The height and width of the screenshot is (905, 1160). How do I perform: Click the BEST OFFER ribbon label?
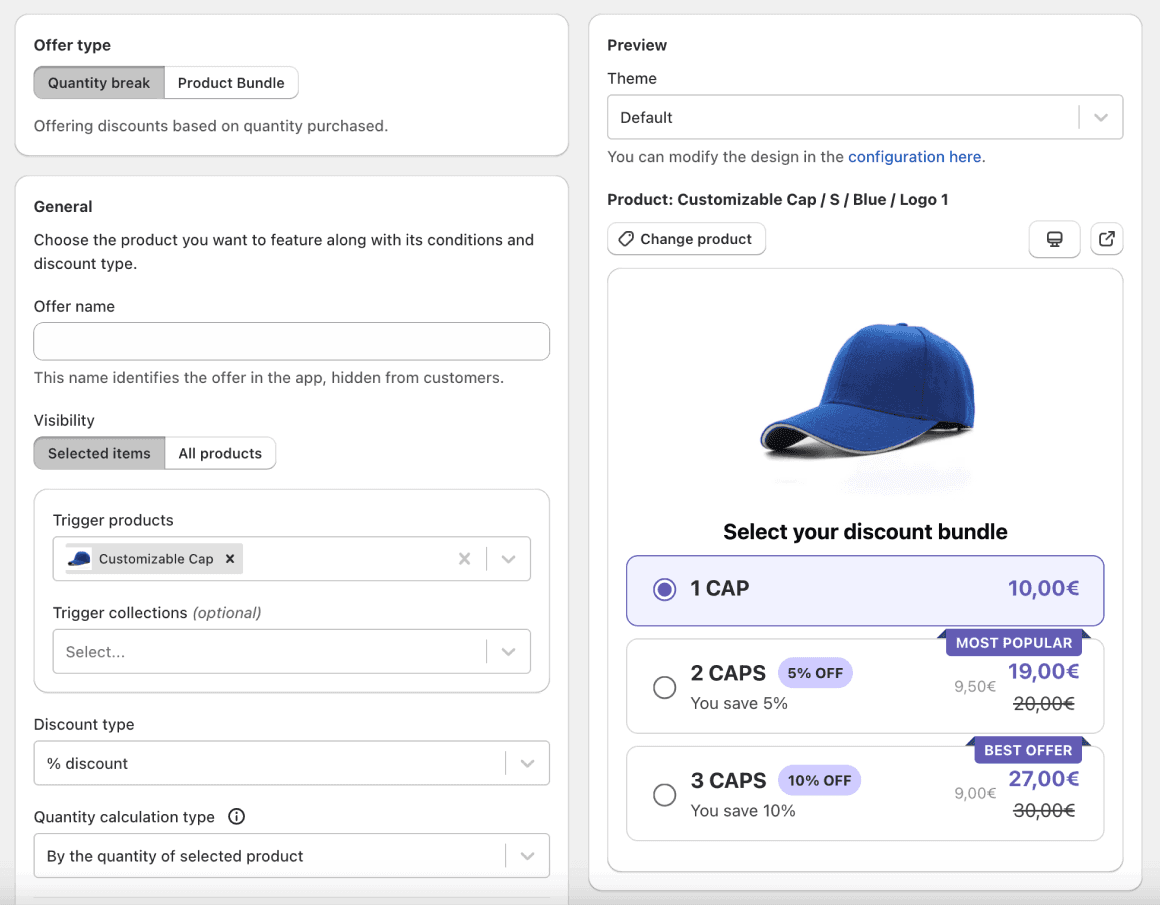tap(1028, 750)
